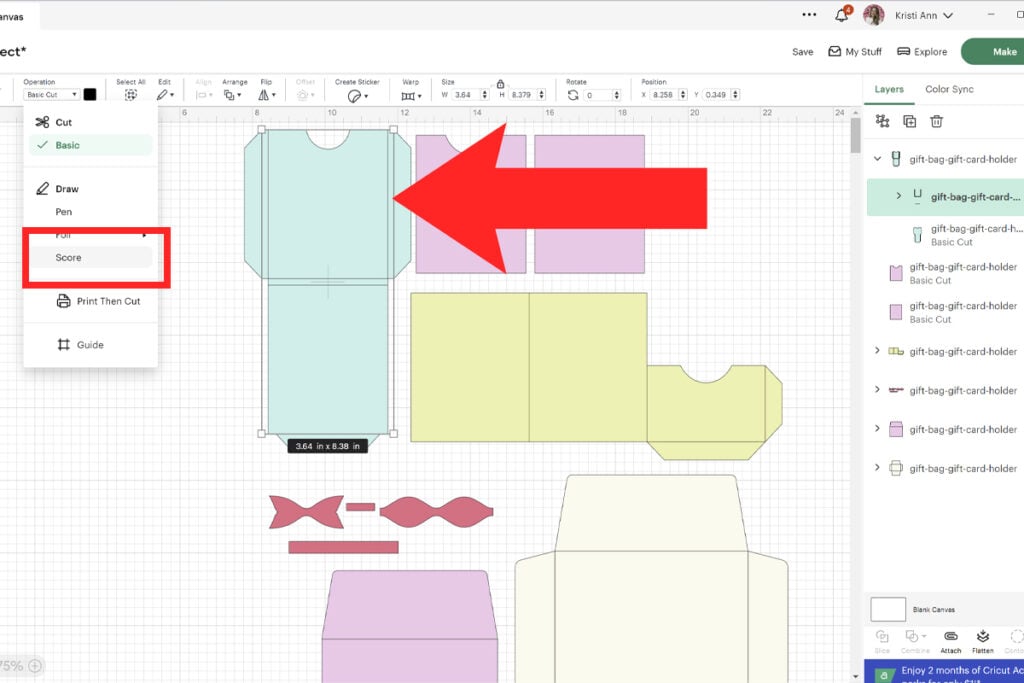Click the Warp icon in the toolbar

[407, 94]
